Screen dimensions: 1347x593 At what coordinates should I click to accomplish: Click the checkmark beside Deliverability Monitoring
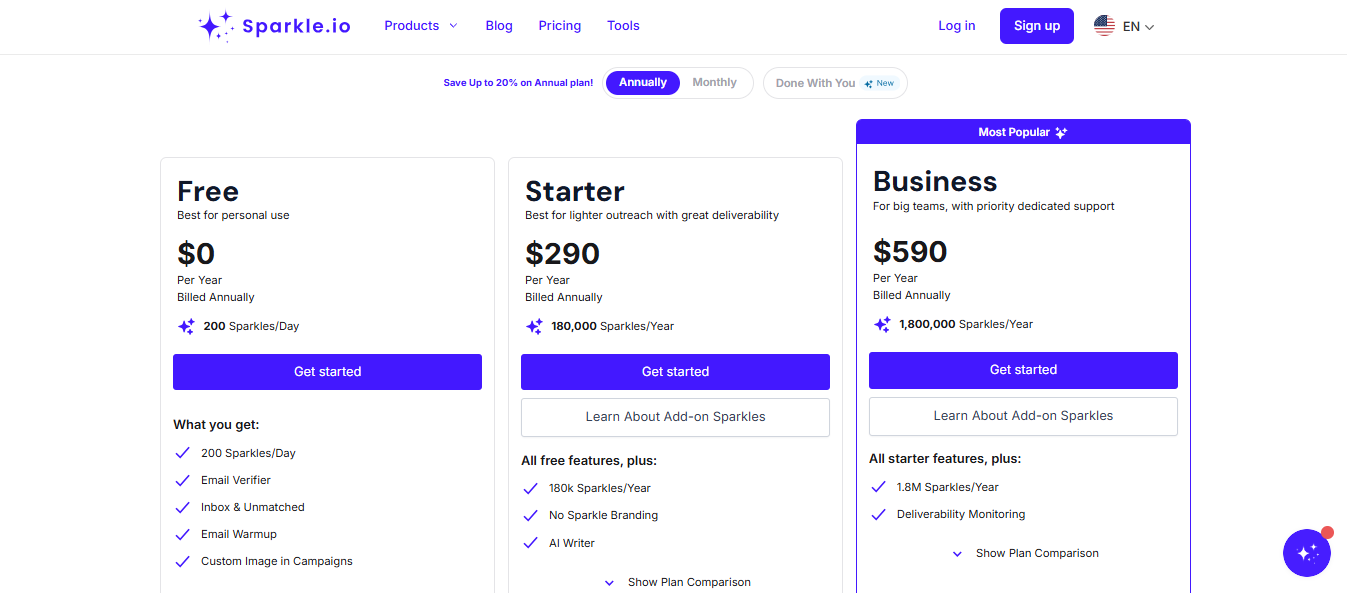(x=878, y=513)
